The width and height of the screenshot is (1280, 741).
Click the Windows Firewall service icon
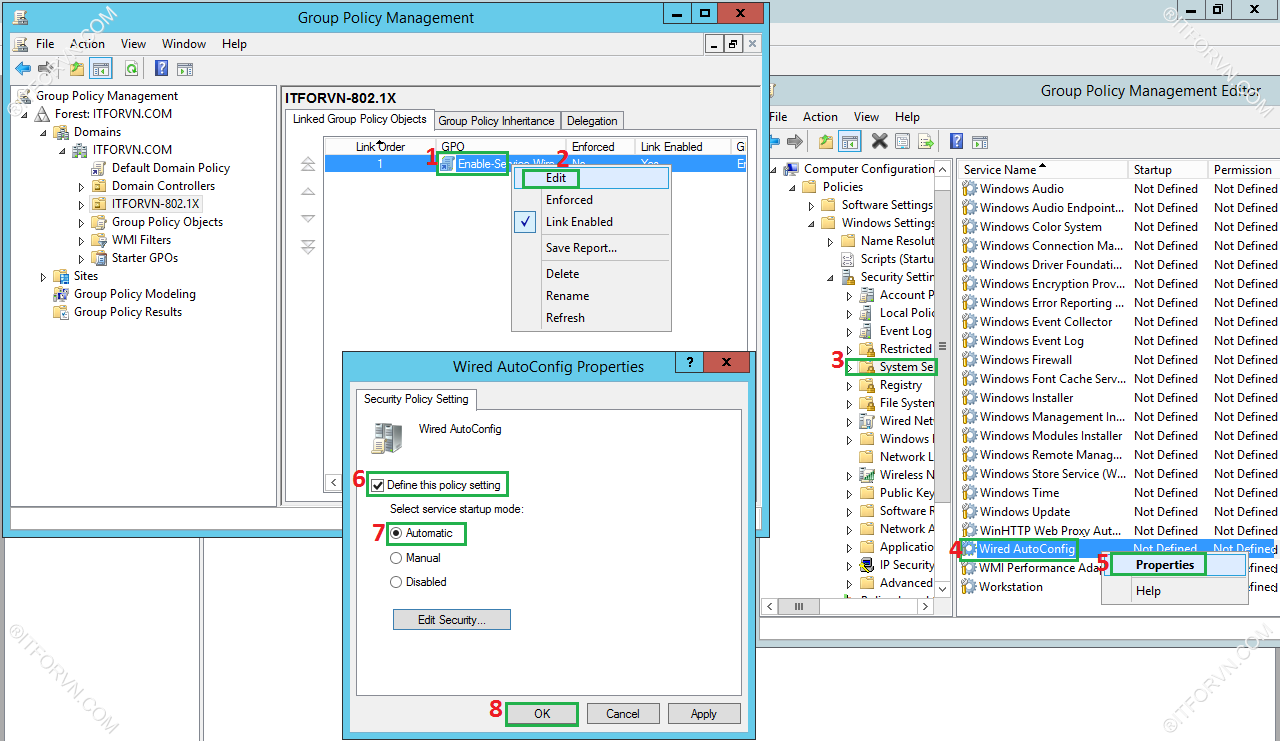pos(969,360)
